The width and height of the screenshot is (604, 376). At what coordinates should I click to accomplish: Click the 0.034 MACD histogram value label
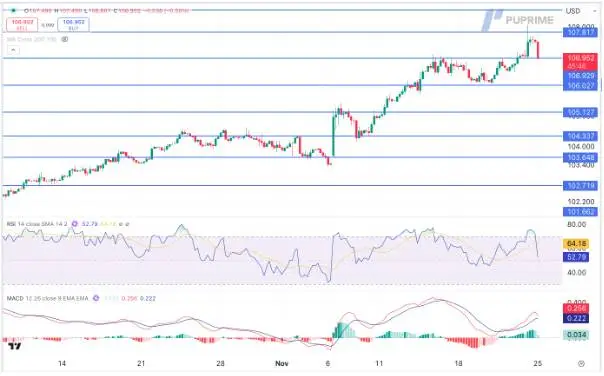(x=576, y=335)
